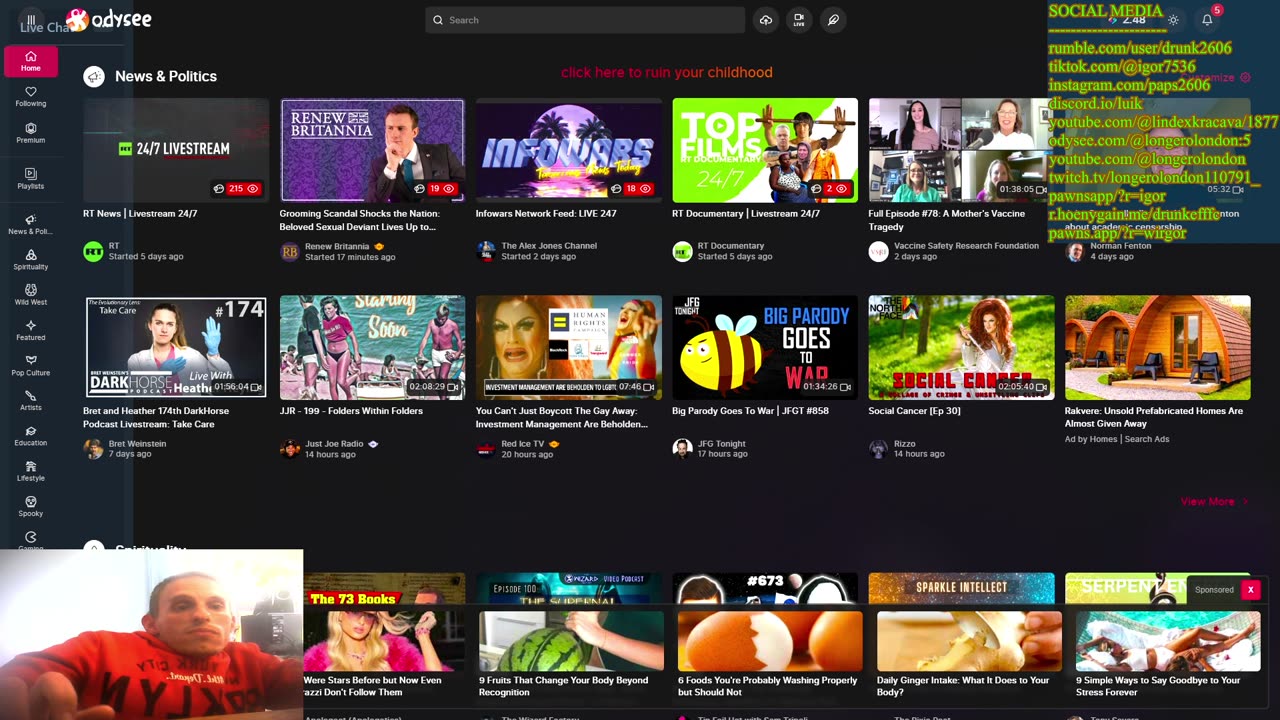Open The Alex Jones Channel link
This screenshot has width=1280, height=720.
549,246
